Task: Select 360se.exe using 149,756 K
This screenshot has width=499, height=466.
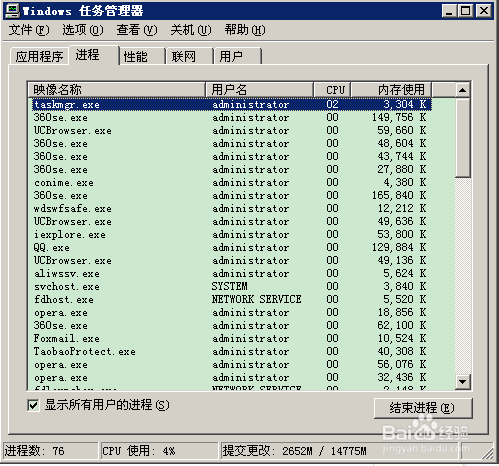Action: 232,117
